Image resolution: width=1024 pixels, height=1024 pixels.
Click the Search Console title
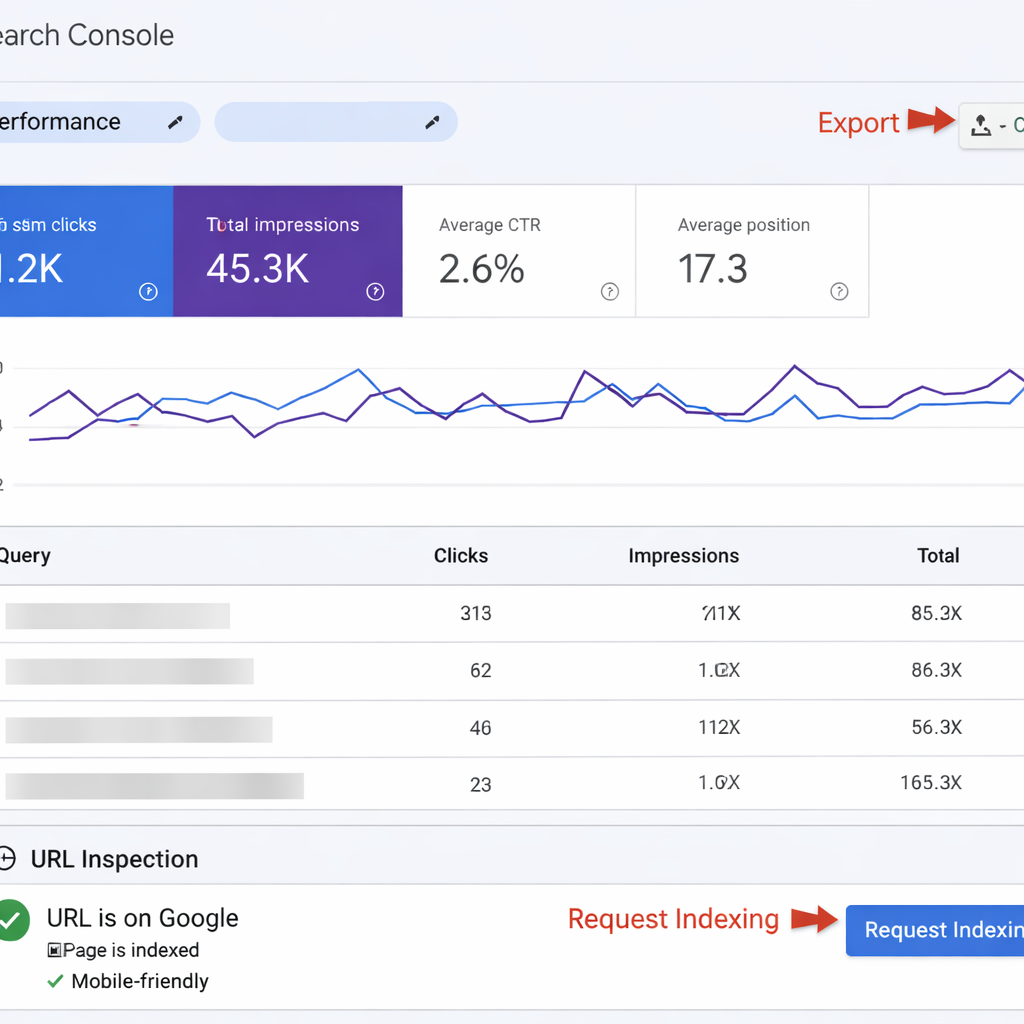pos(87,35)
